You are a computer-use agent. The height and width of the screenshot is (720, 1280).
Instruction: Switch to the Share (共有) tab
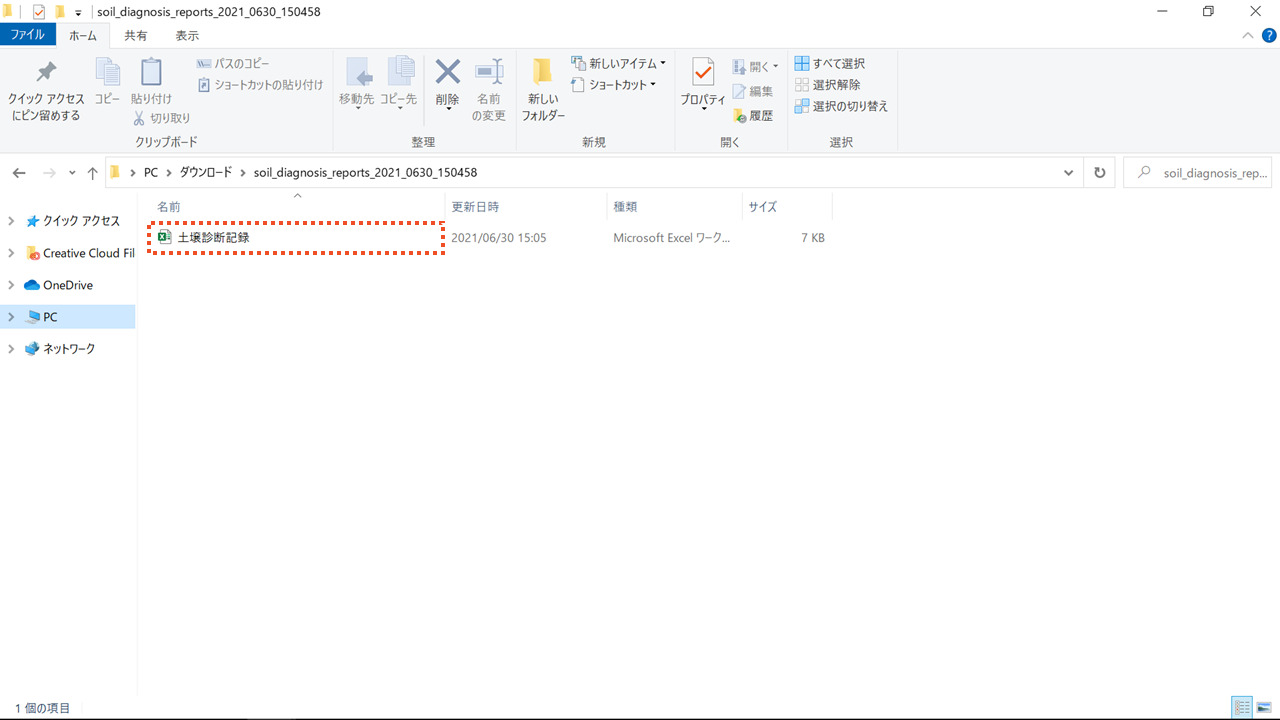click(136, 35)
